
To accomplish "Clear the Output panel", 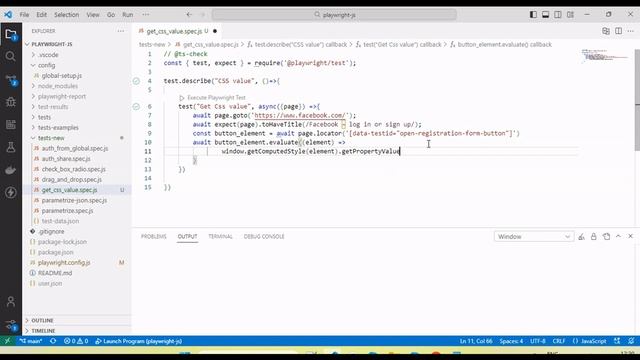I will point(581,237).
